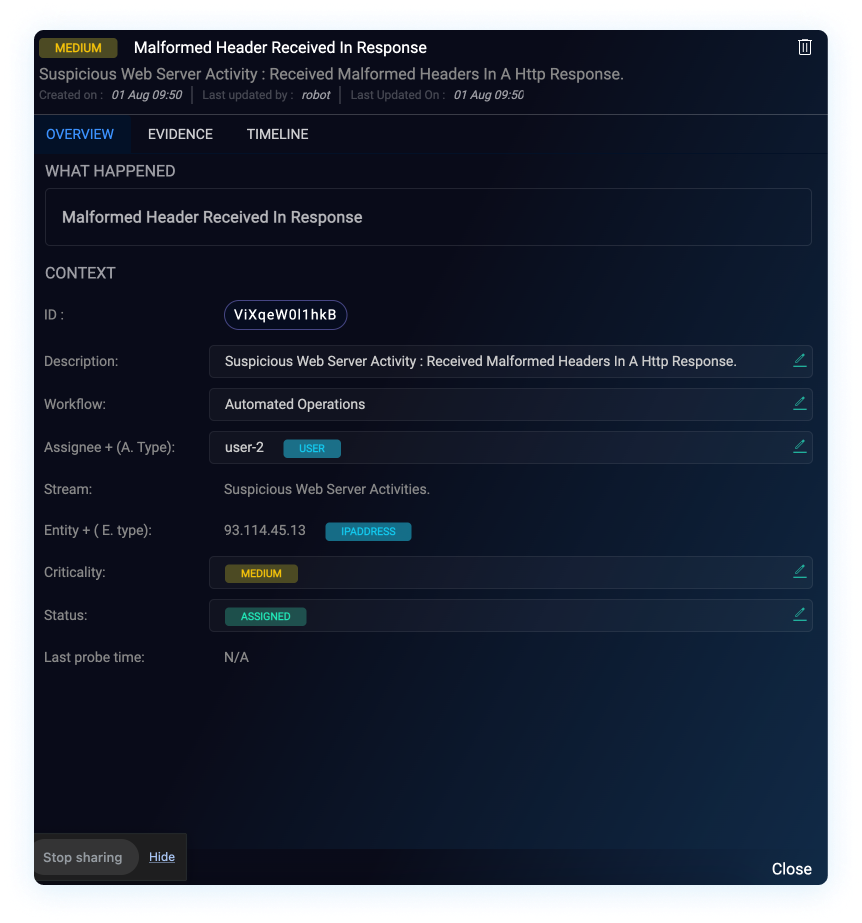Click the MEDIUM badge in Criticality field

[261, 574]
